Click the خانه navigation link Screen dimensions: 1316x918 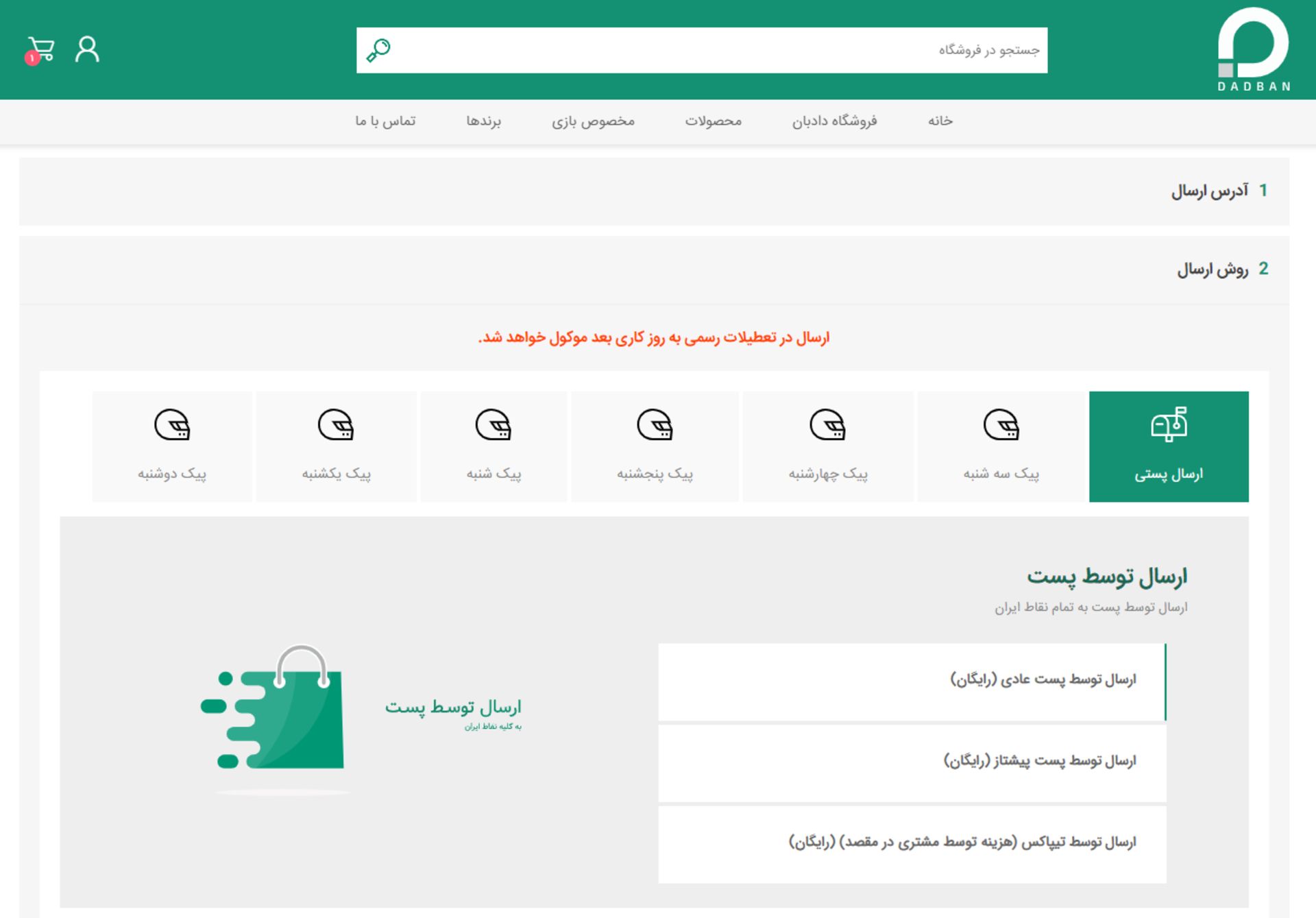click(x=936, y=121)
